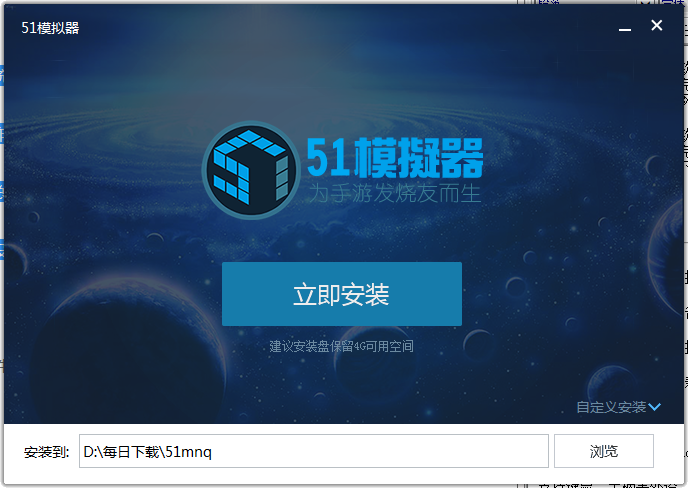Click the hint 建议安装盘保留4G可用空间

click(x=341, y=347)
